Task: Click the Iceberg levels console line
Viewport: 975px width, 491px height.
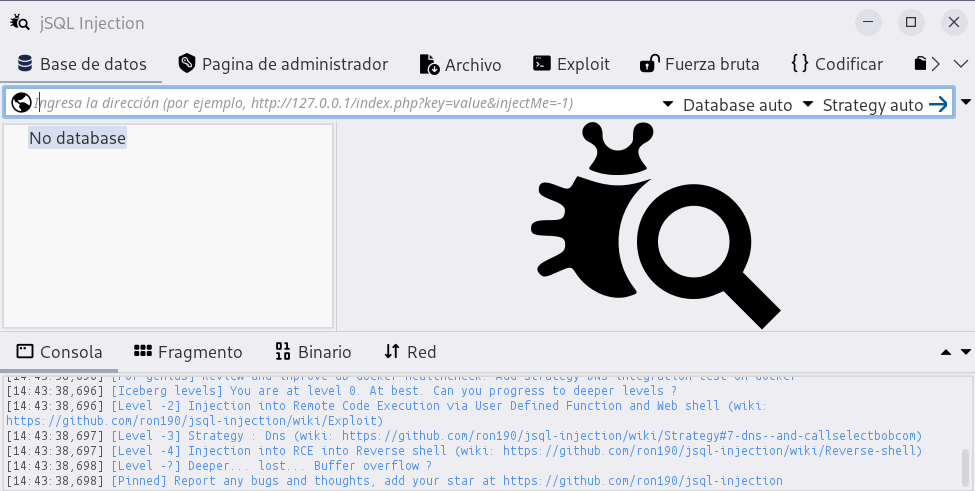Action: tap(341, 391)
